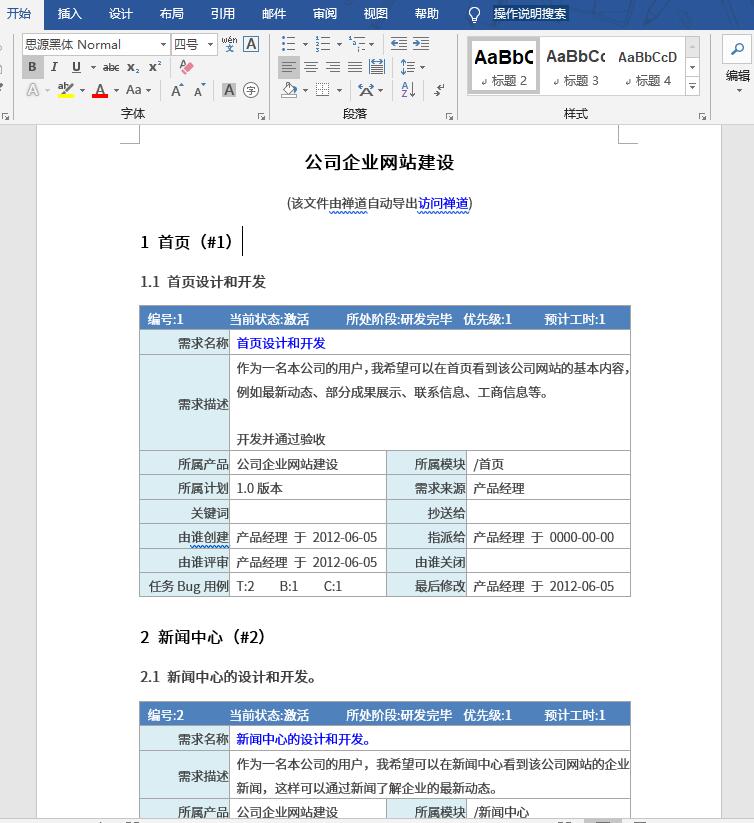Click the sort A-Z icon
Image resolution: width=754 pixels, height=823 pixels.
tap(408, 90)
